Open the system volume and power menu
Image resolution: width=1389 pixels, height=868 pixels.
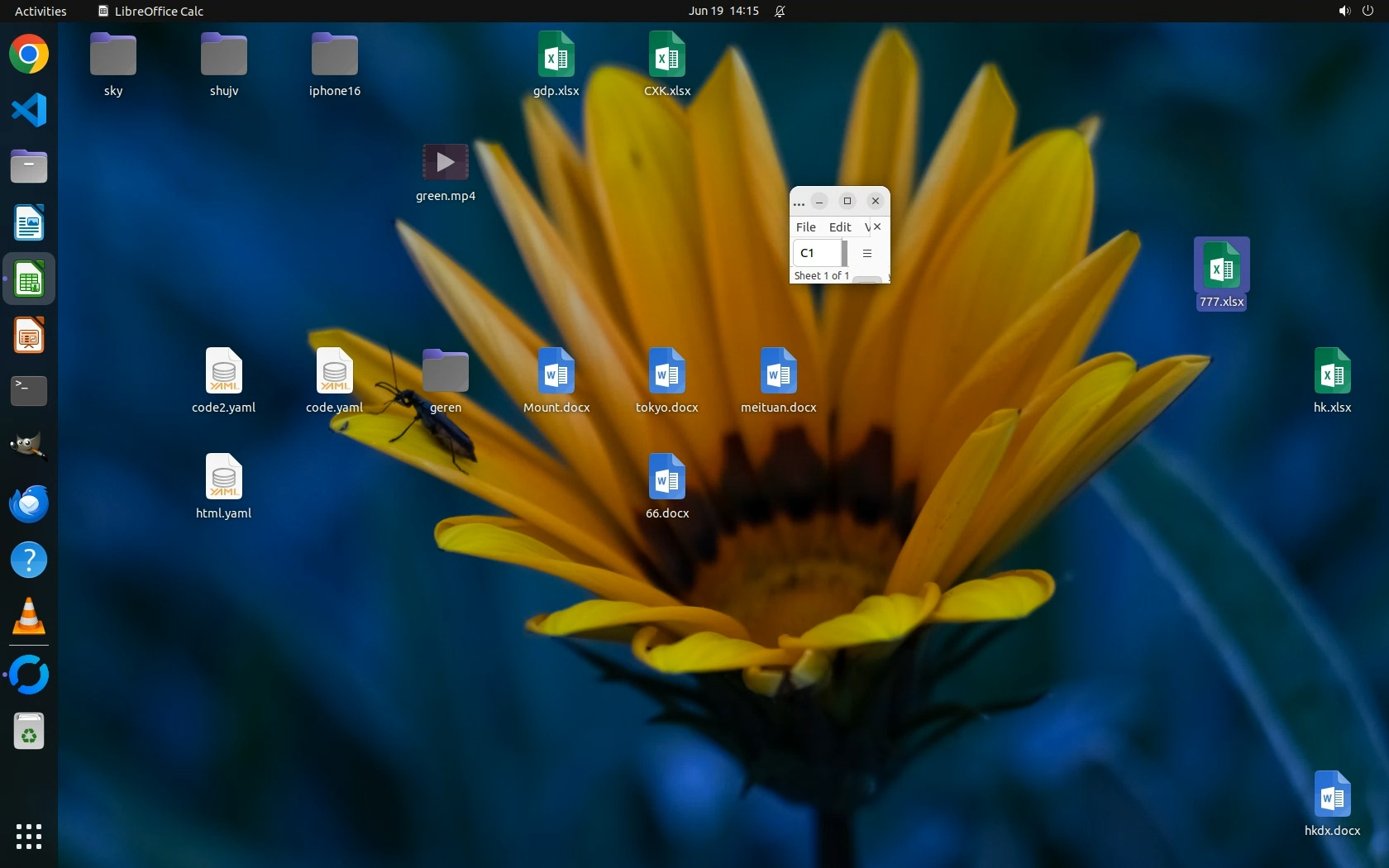pos(1356,11)
